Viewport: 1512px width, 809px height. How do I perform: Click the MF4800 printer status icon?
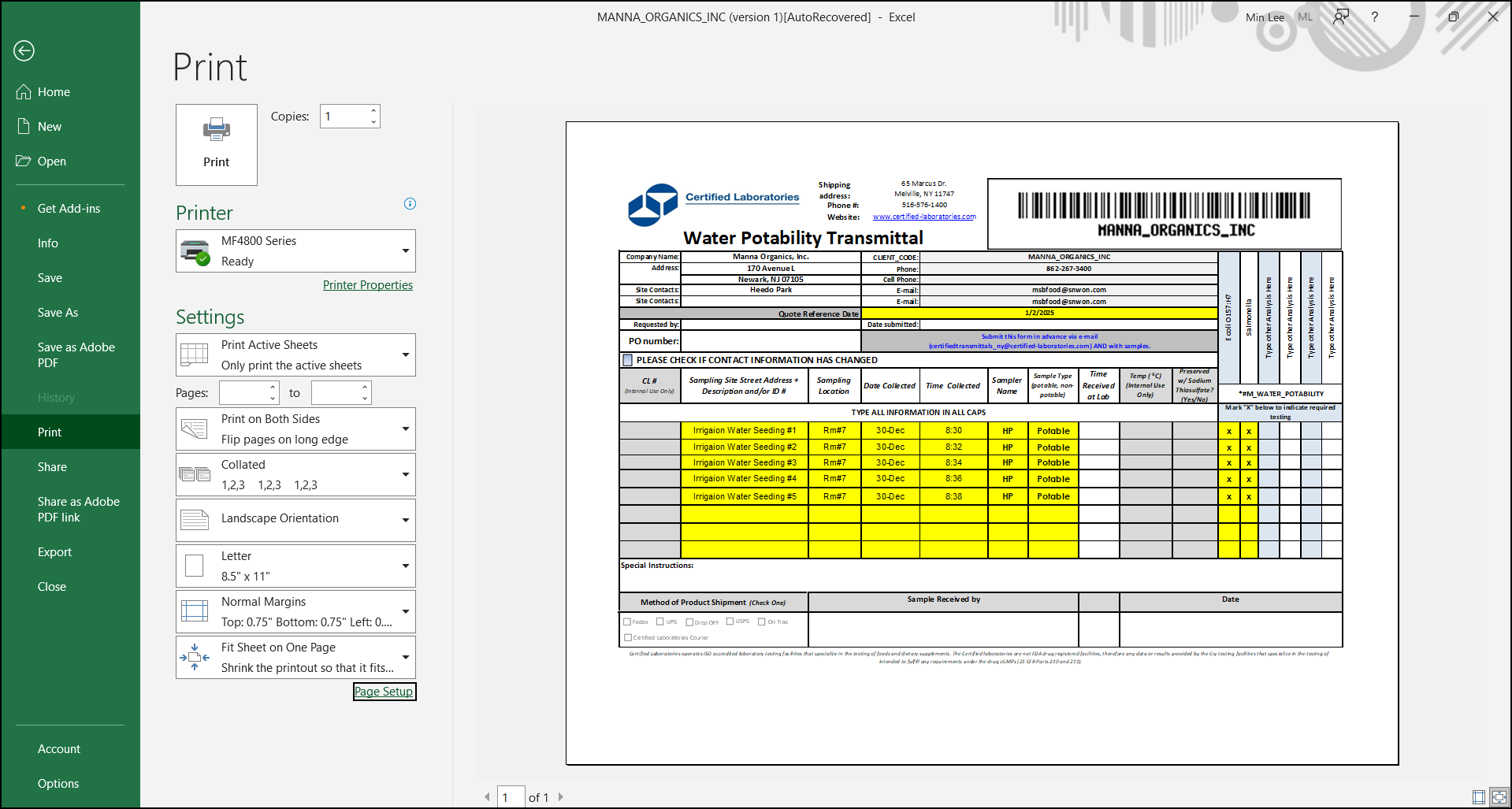click(x=195, y=251)
